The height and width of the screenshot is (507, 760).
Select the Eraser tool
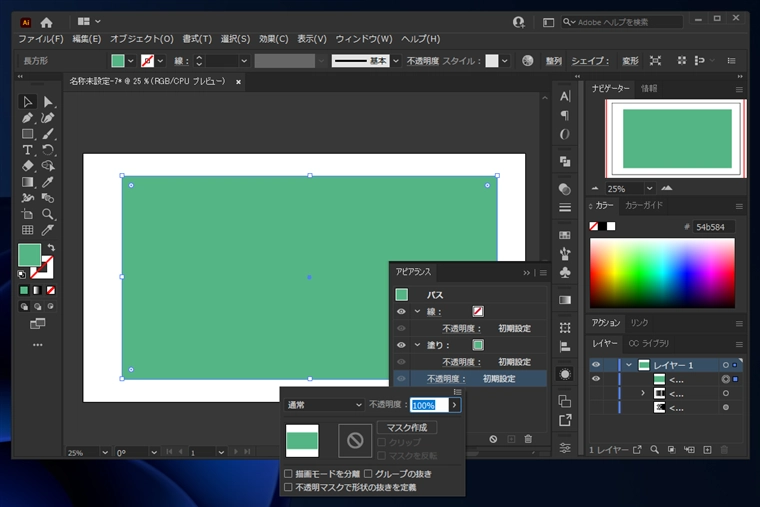[27, 166]
